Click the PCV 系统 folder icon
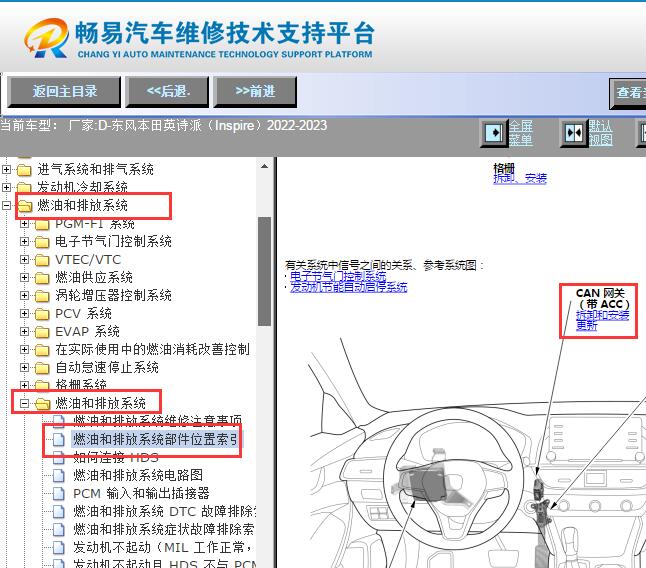 (42, 314)
